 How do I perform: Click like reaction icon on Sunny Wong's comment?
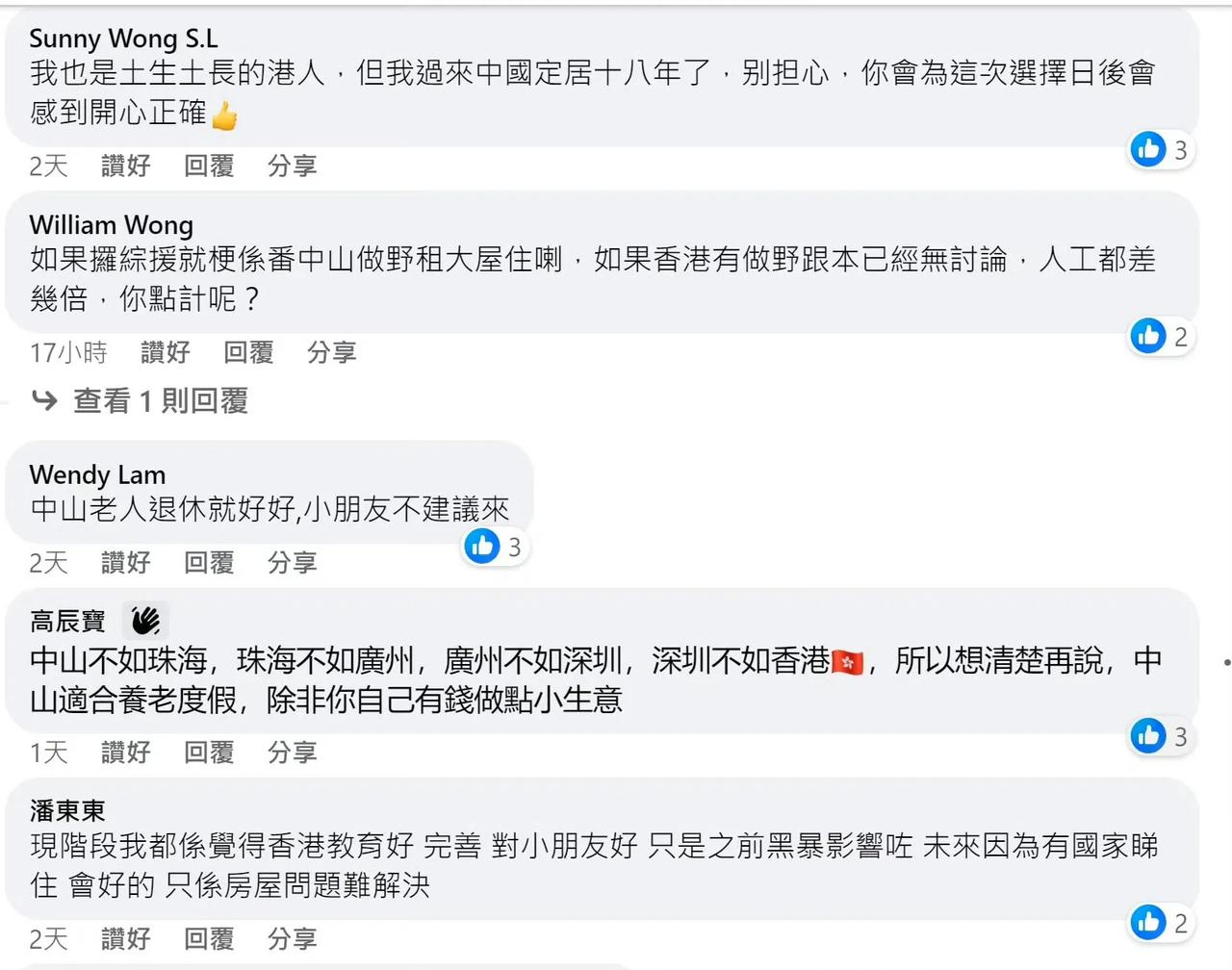1148,149
